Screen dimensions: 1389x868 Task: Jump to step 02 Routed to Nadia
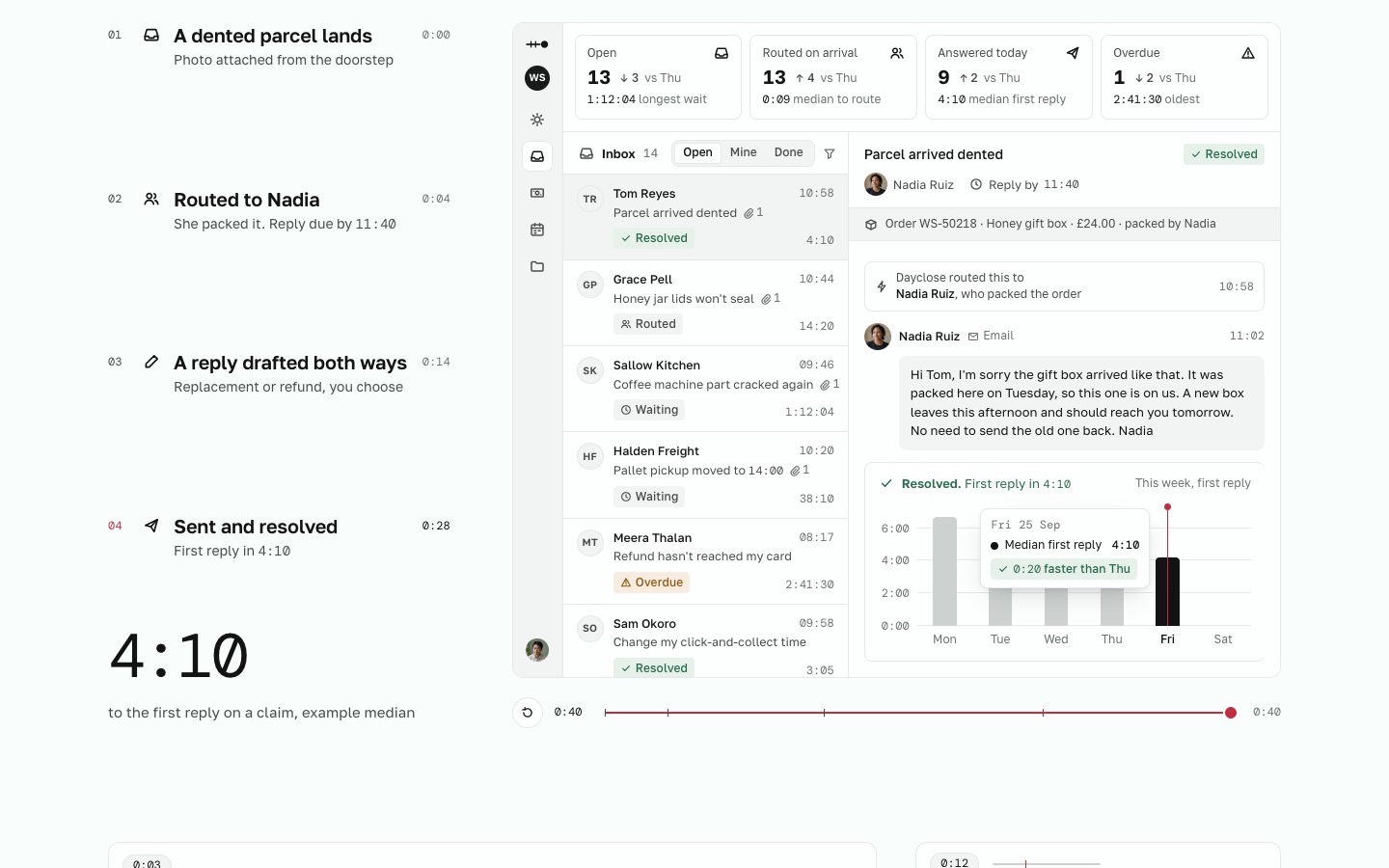(x=280, y=210)
